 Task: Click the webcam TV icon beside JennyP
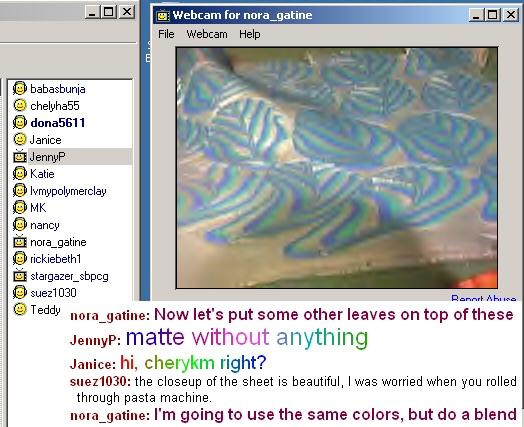20,156
